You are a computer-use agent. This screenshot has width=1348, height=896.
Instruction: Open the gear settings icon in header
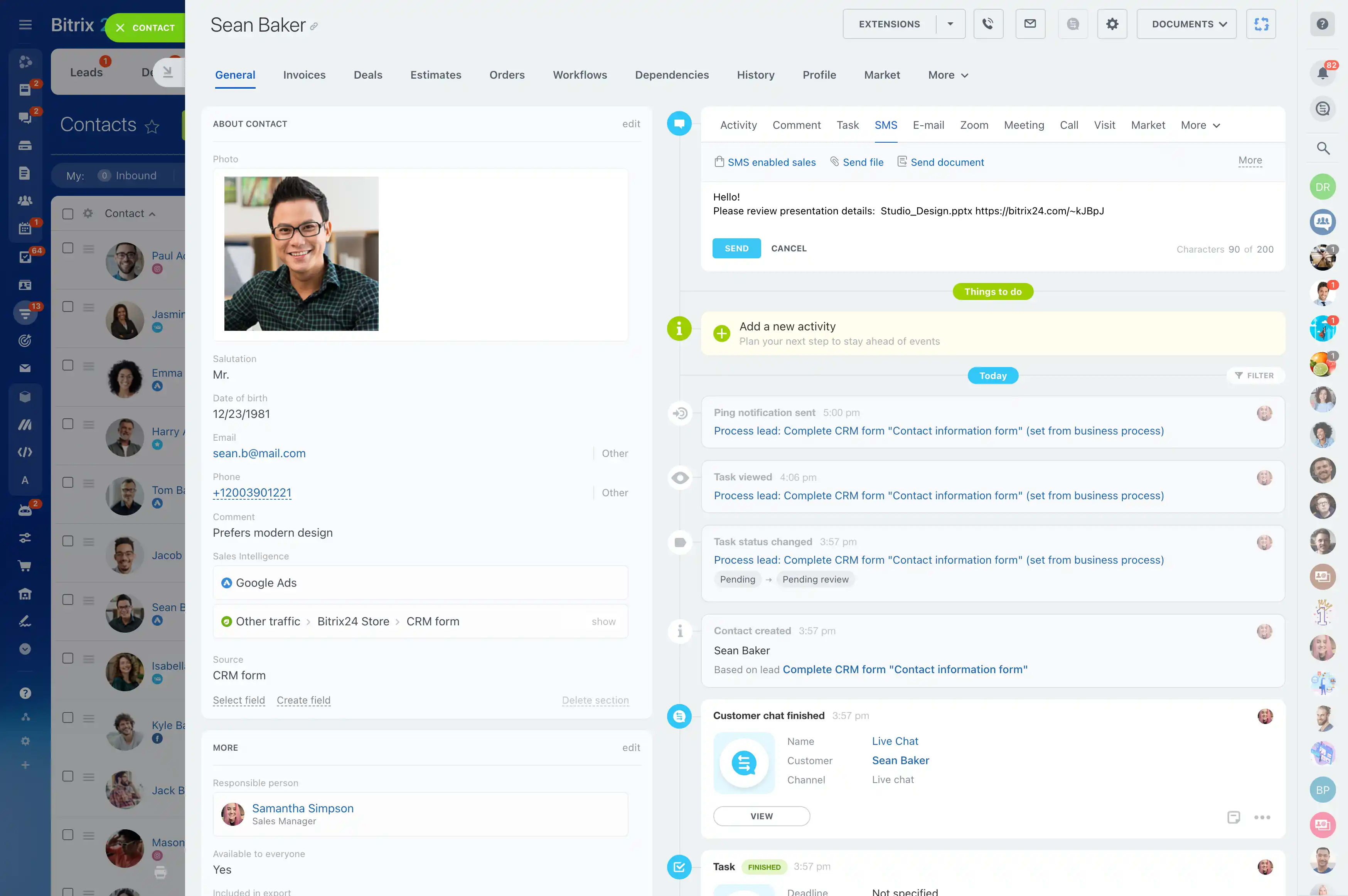click(1111, 24)
